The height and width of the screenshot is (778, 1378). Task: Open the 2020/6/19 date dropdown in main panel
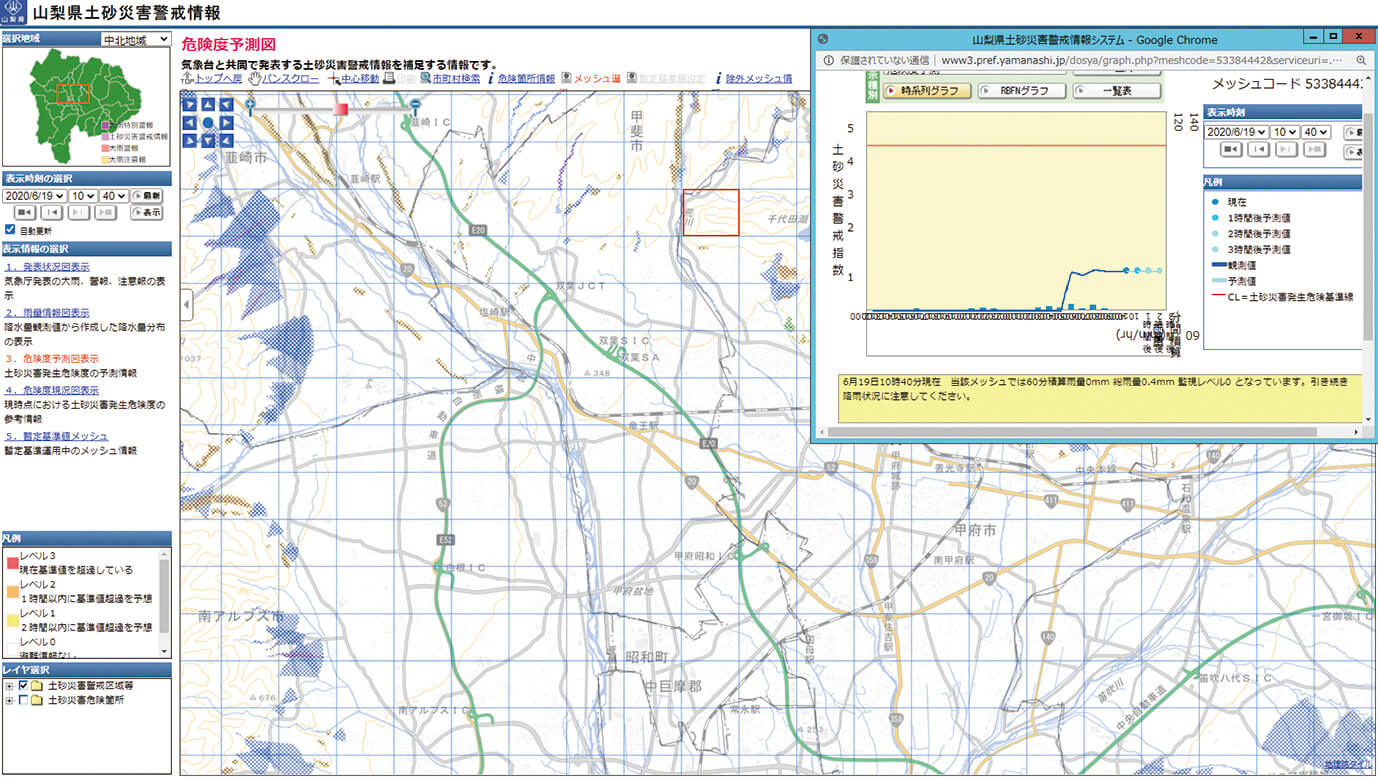[34, 196]
